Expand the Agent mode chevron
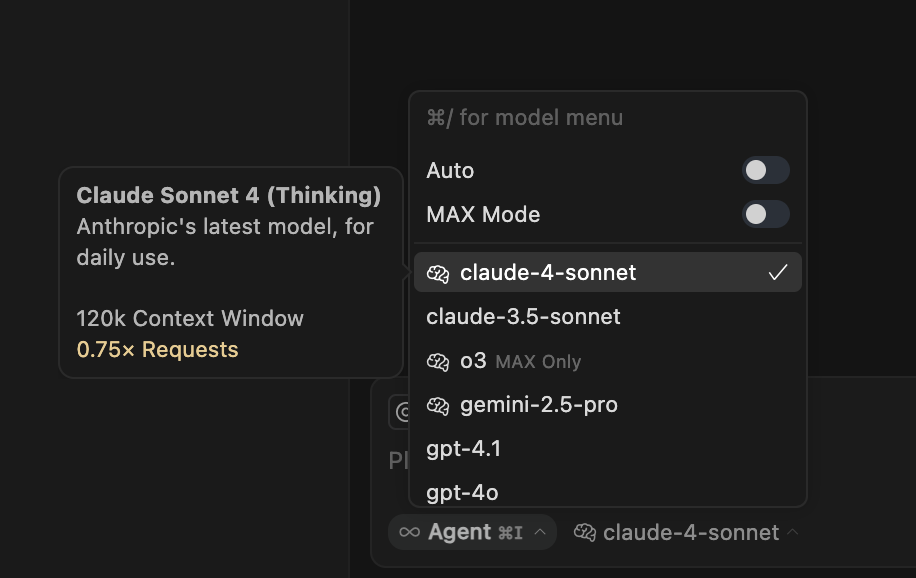 point(540,532)
